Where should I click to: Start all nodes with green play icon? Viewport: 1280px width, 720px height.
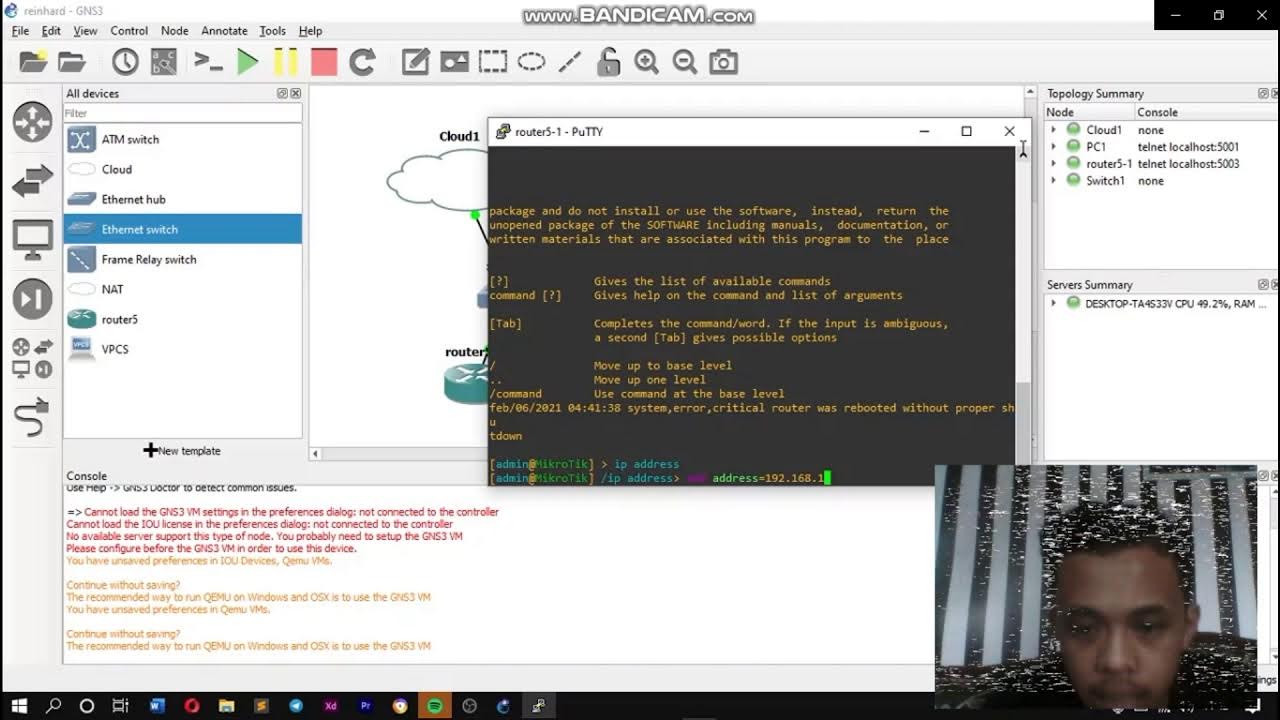tap(247, 62)
